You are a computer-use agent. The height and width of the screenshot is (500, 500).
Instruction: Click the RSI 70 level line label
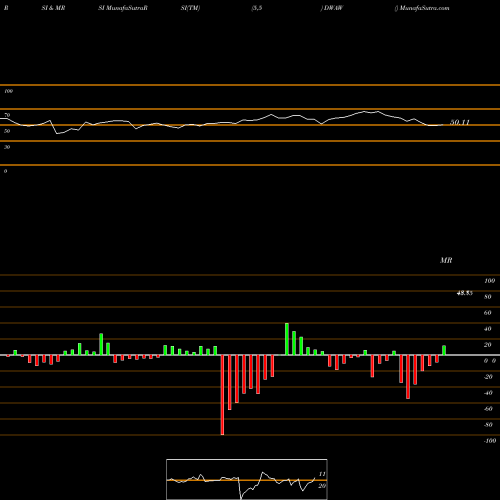(7, 115)
